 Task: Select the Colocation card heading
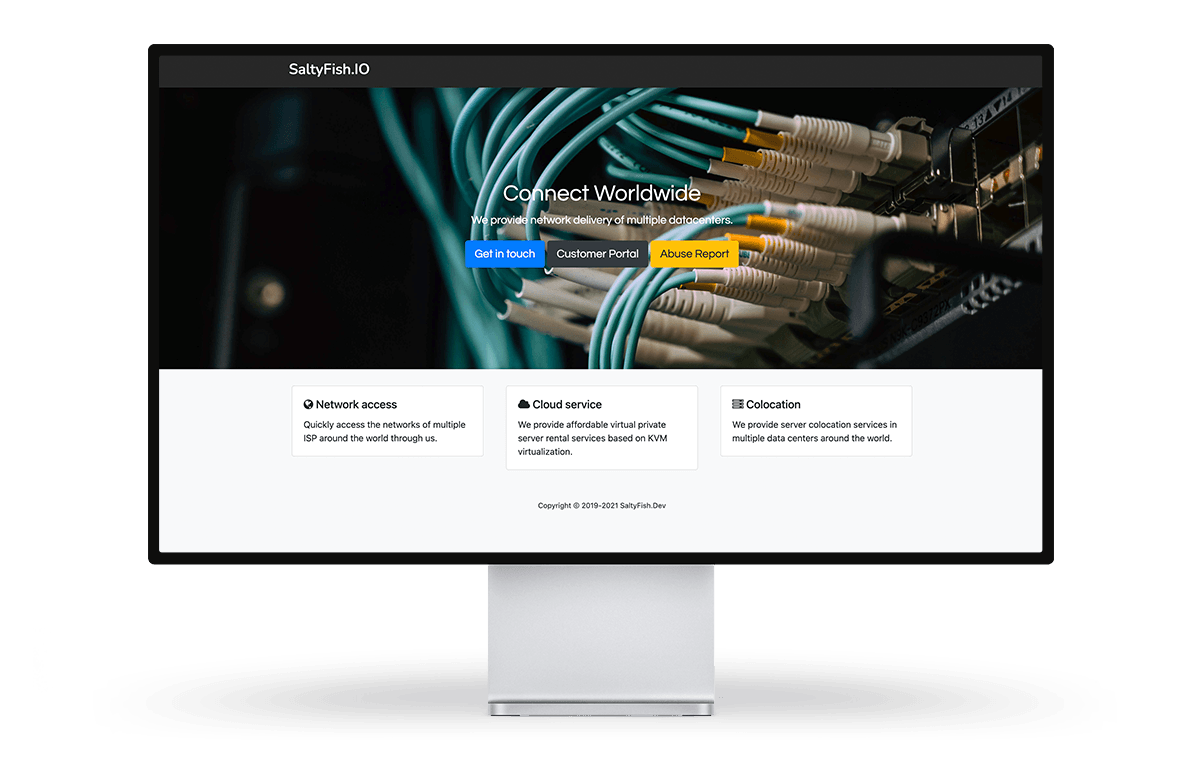(x=773, y=405)
